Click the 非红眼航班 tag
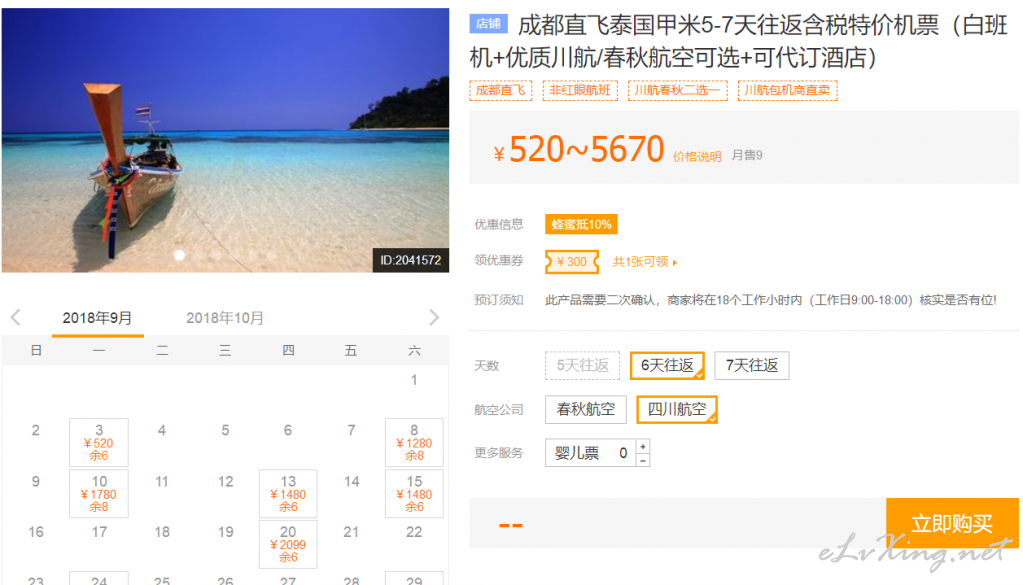 580,90
